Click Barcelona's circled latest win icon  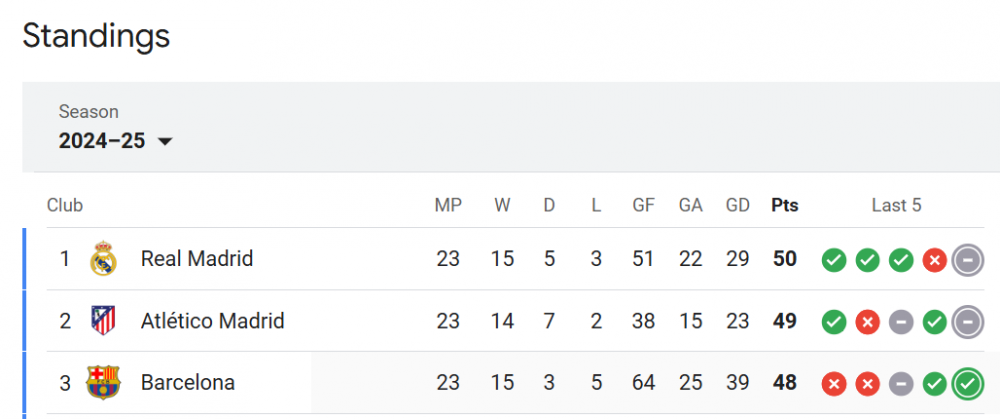[x=968, y=384]
